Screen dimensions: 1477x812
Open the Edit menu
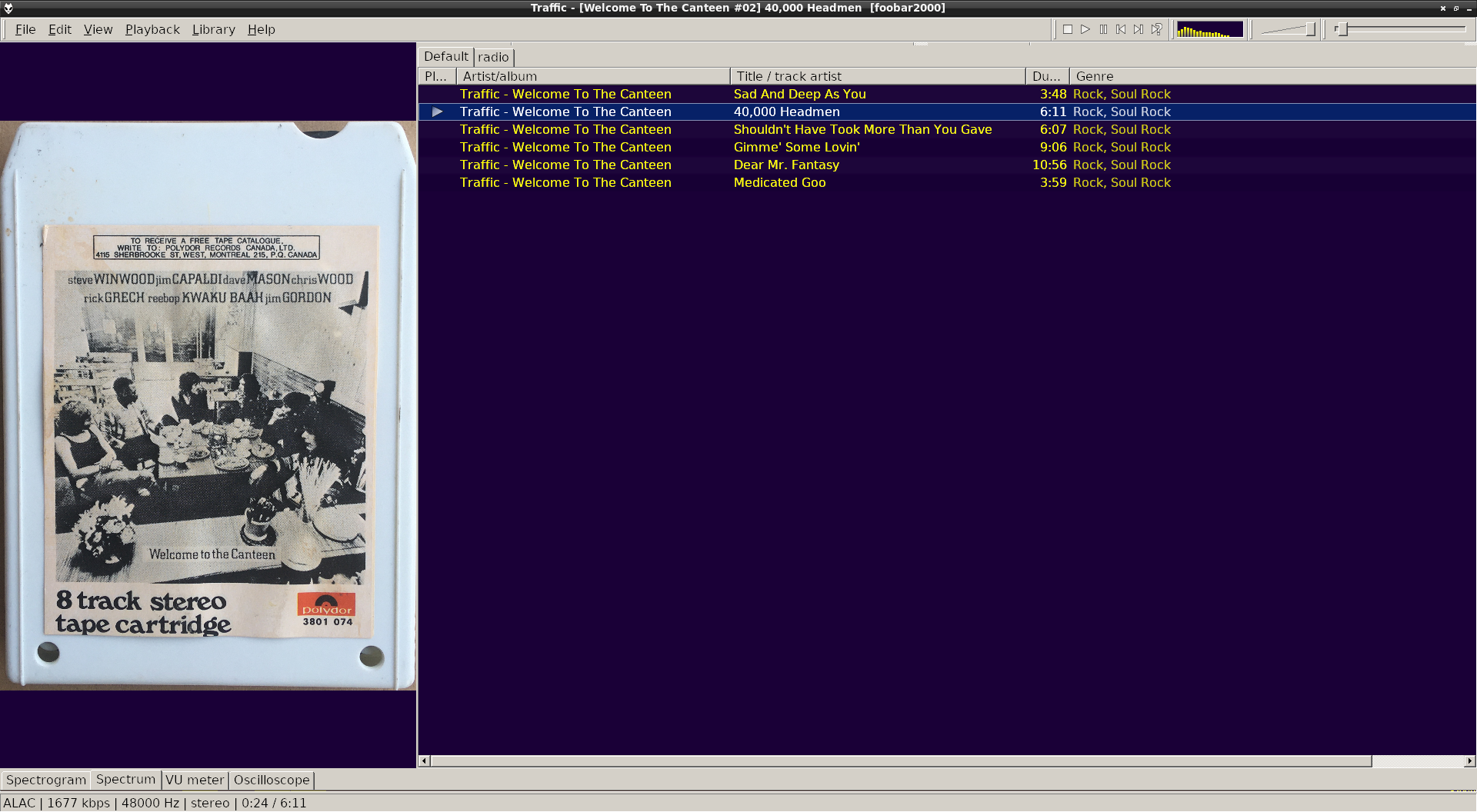point(59,29)
